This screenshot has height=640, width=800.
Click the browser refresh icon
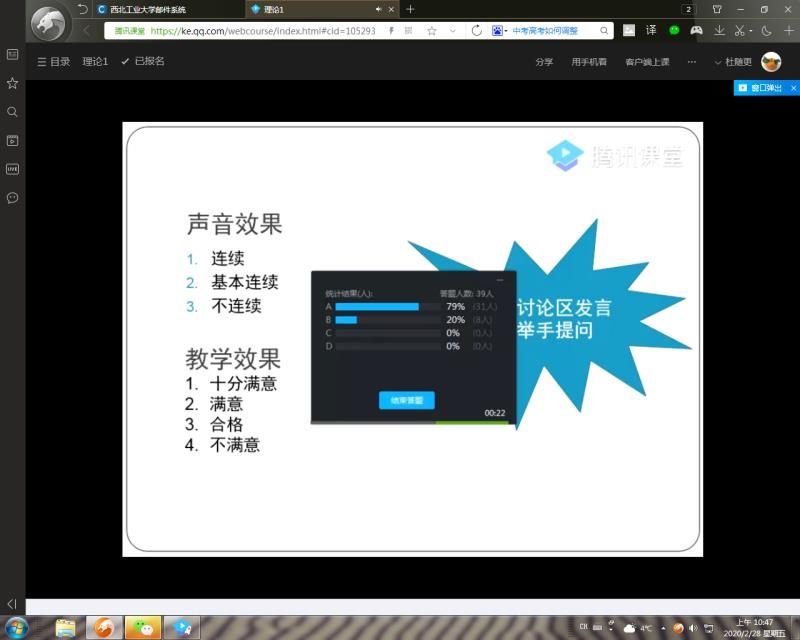coord(476,31)
